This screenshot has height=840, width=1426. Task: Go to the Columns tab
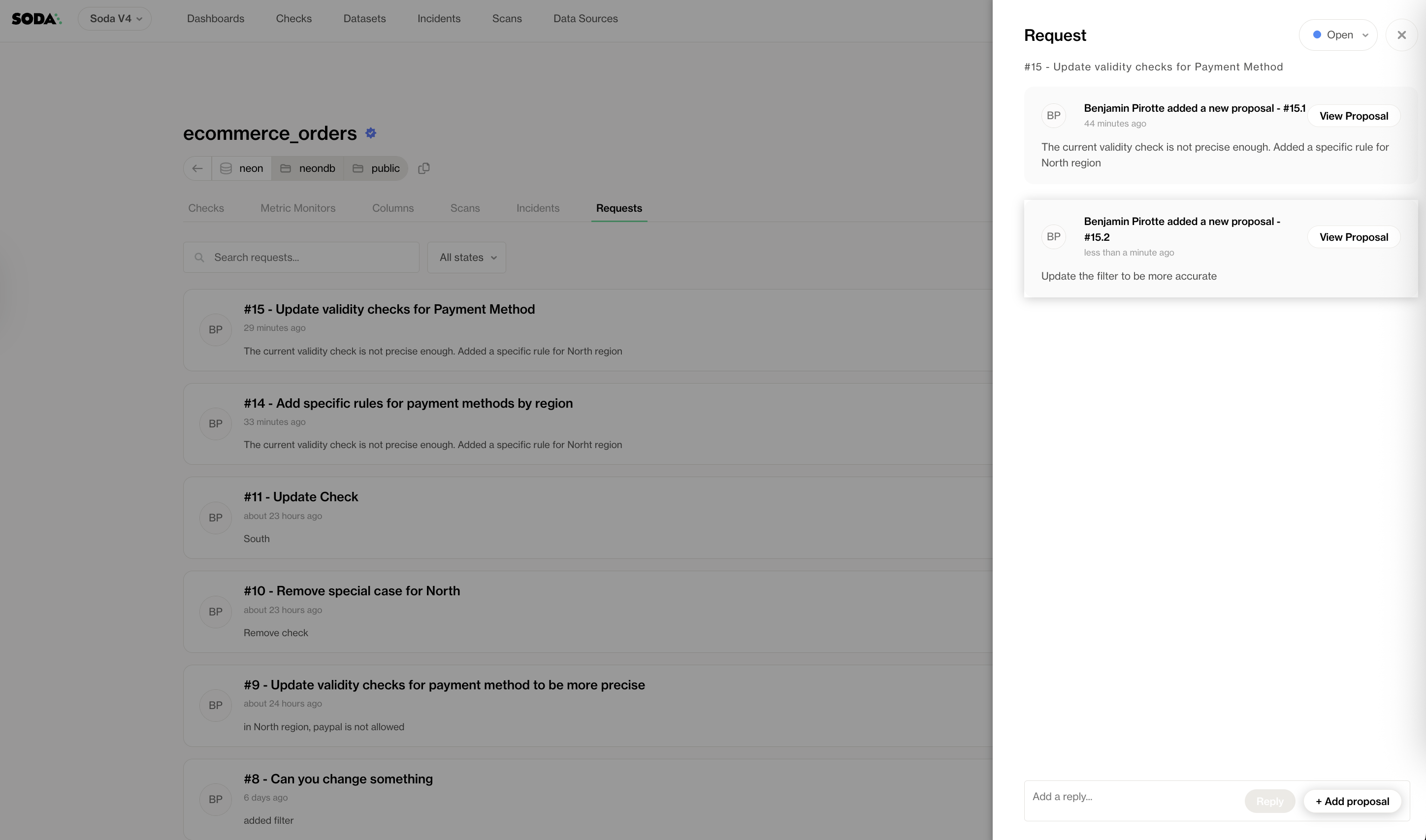pyautogui.click(x=392, y=208)
